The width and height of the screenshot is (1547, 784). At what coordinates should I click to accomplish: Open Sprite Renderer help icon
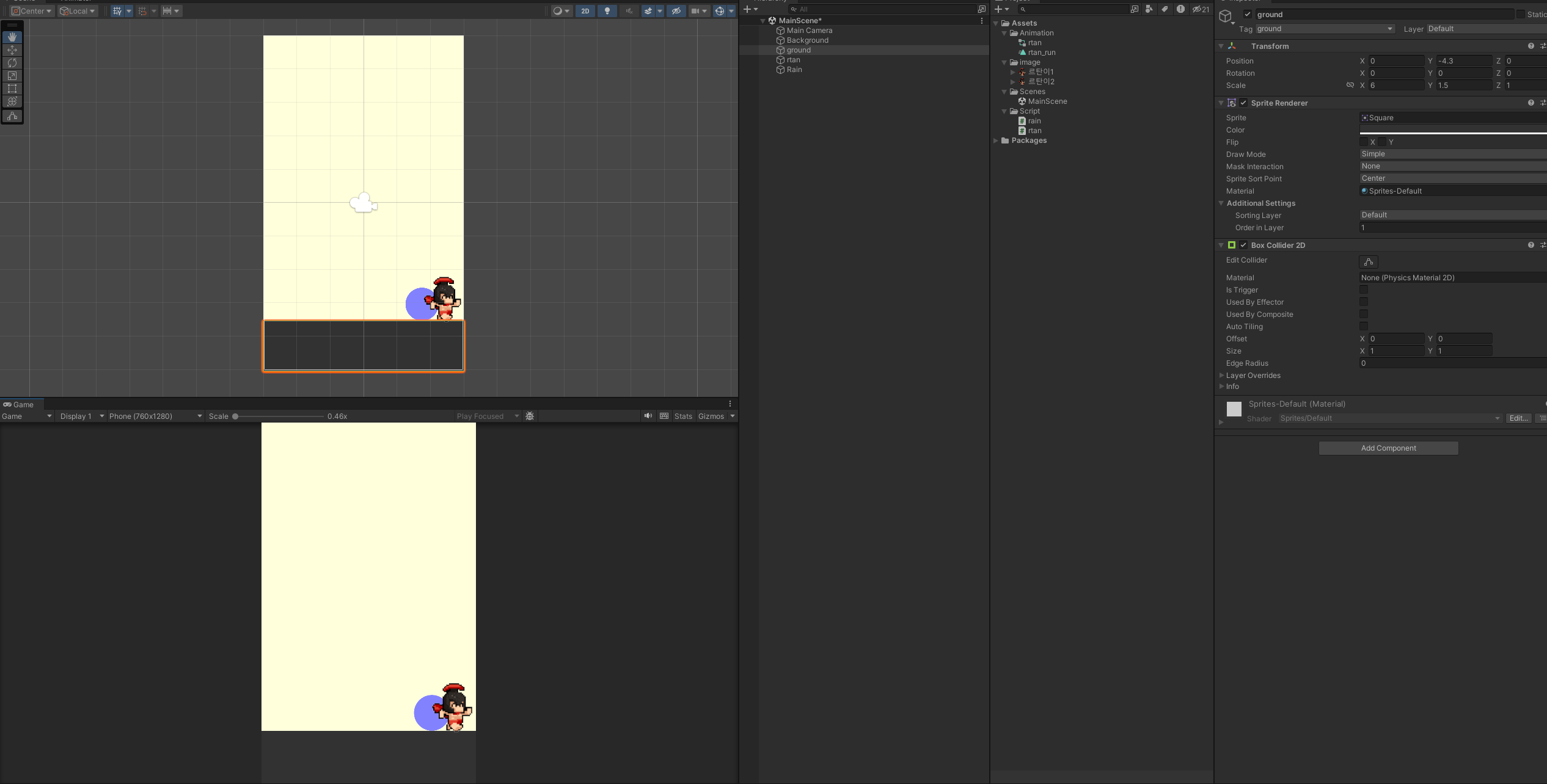coord(1531,103)
